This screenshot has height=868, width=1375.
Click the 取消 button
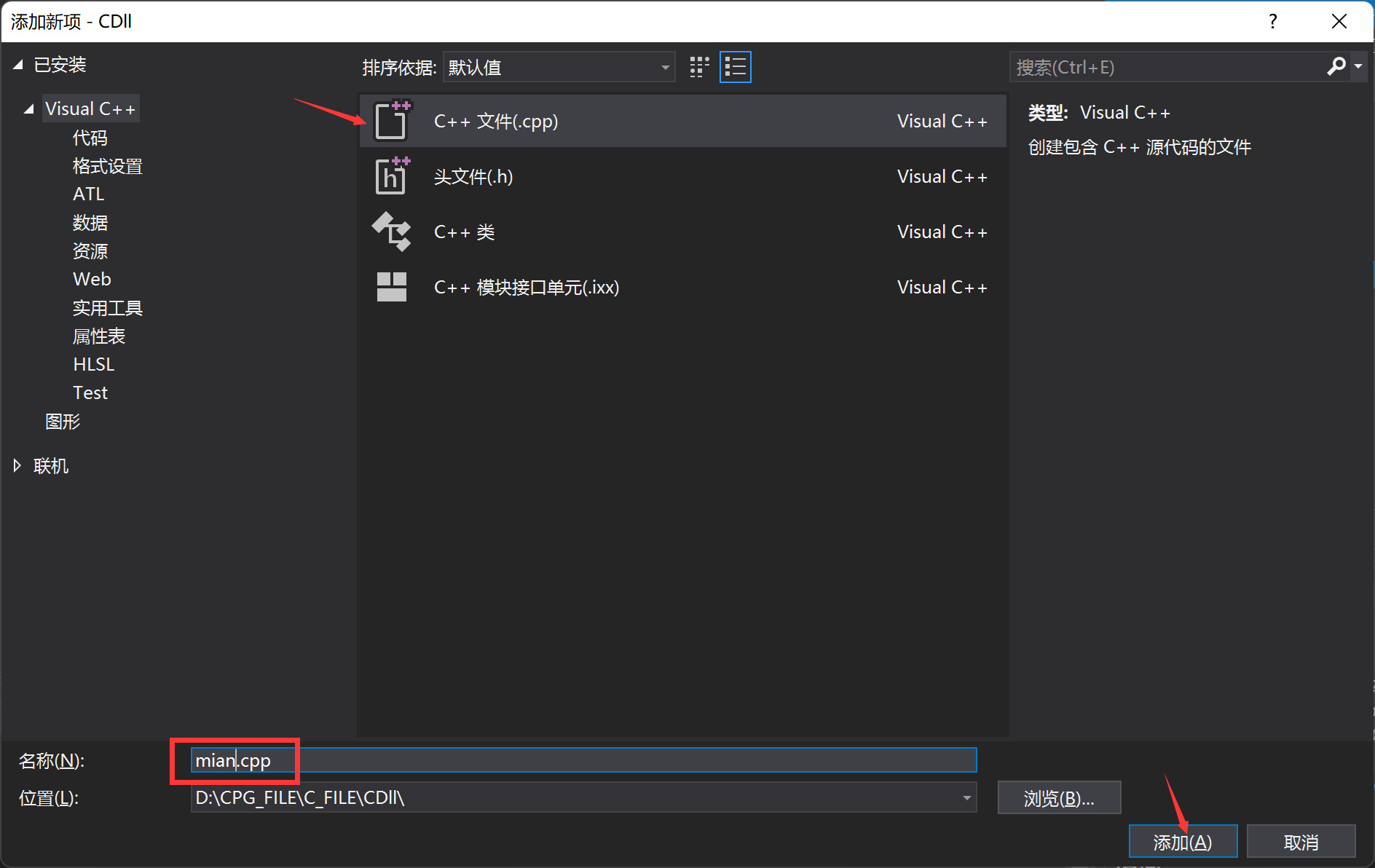(1301, 842)
